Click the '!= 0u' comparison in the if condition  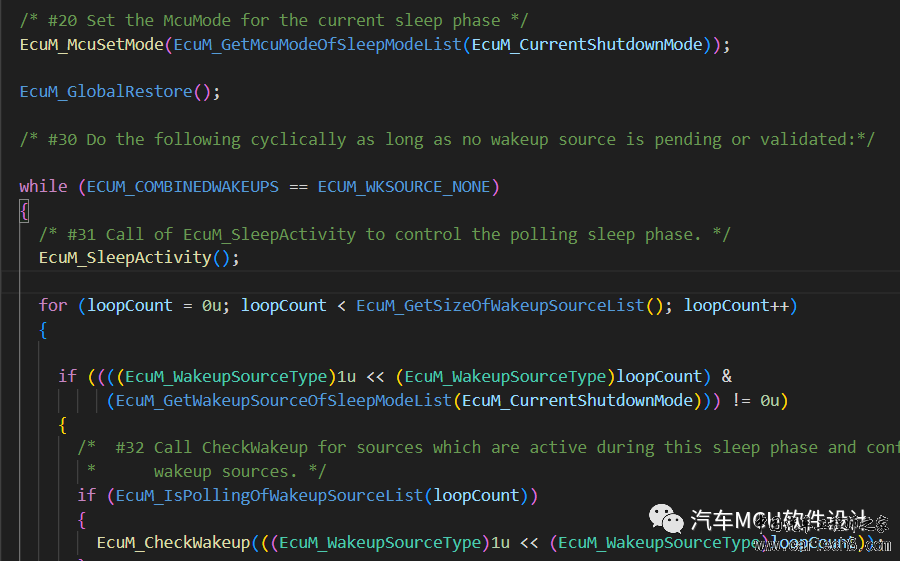click(x=755, y=401)
